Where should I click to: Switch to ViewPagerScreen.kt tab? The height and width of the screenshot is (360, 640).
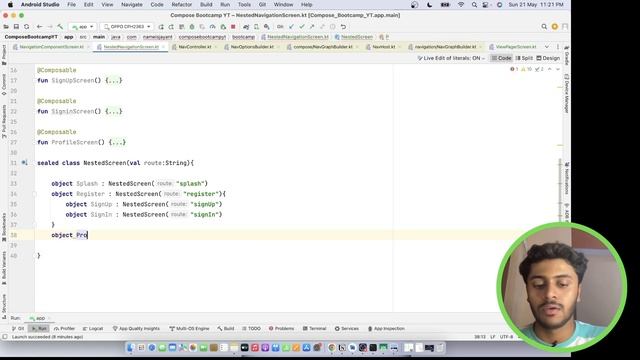point(516,47)
